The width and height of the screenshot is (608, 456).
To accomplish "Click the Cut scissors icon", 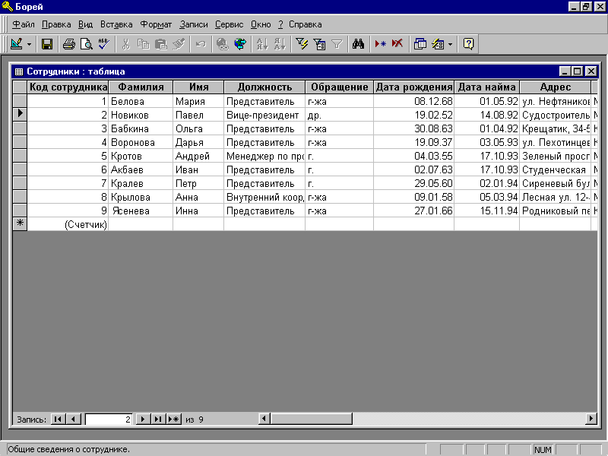I will (125, 44).
